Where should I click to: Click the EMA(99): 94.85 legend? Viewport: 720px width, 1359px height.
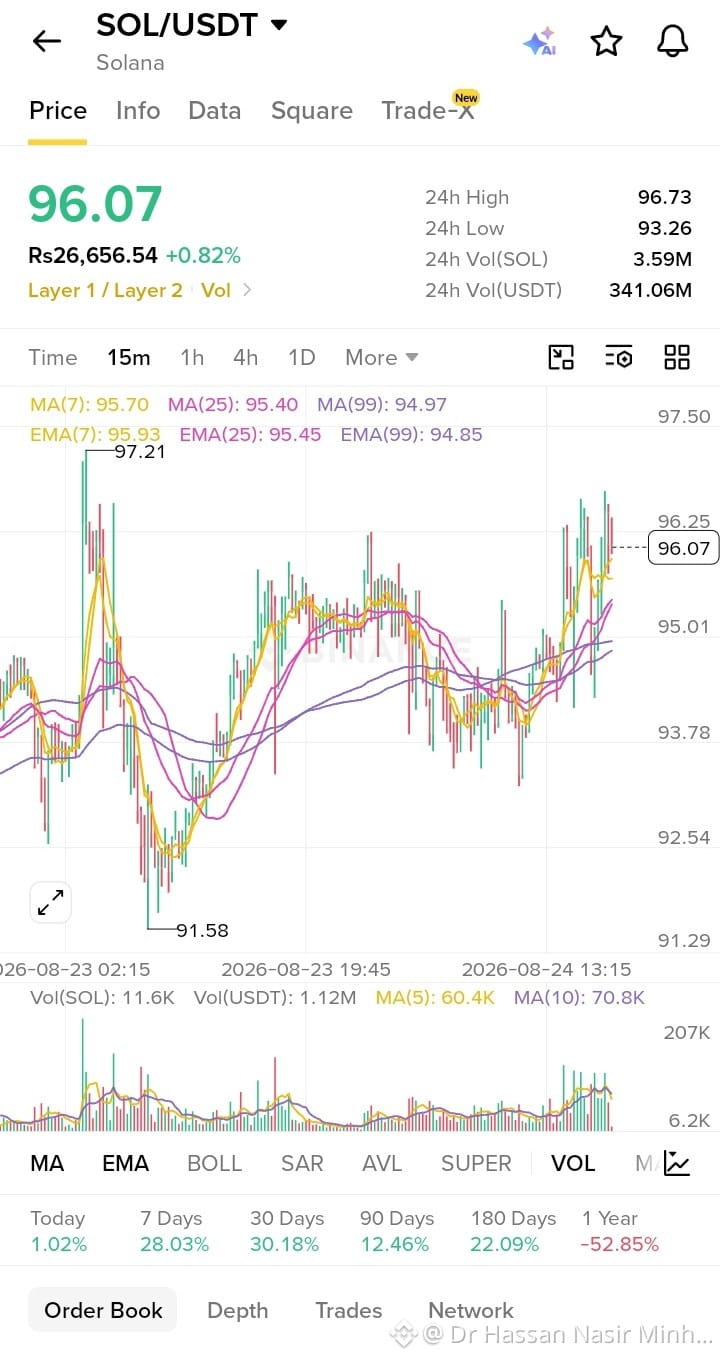[x=411, y=435]
